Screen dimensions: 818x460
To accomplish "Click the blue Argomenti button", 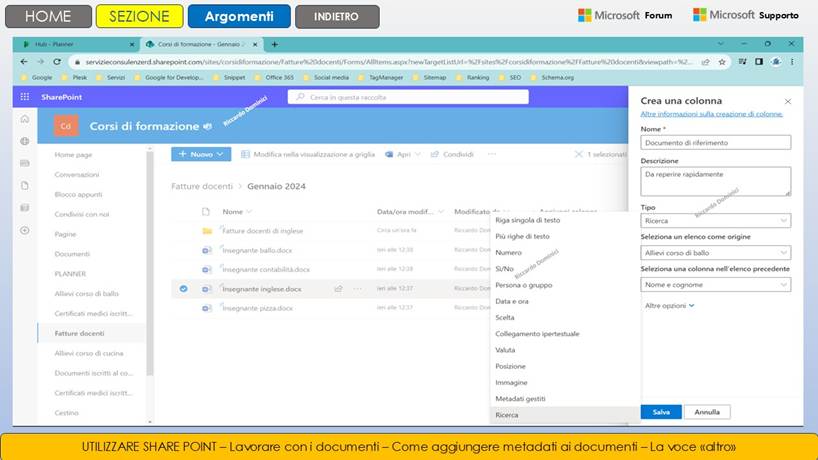I will [x=239, y=16].
